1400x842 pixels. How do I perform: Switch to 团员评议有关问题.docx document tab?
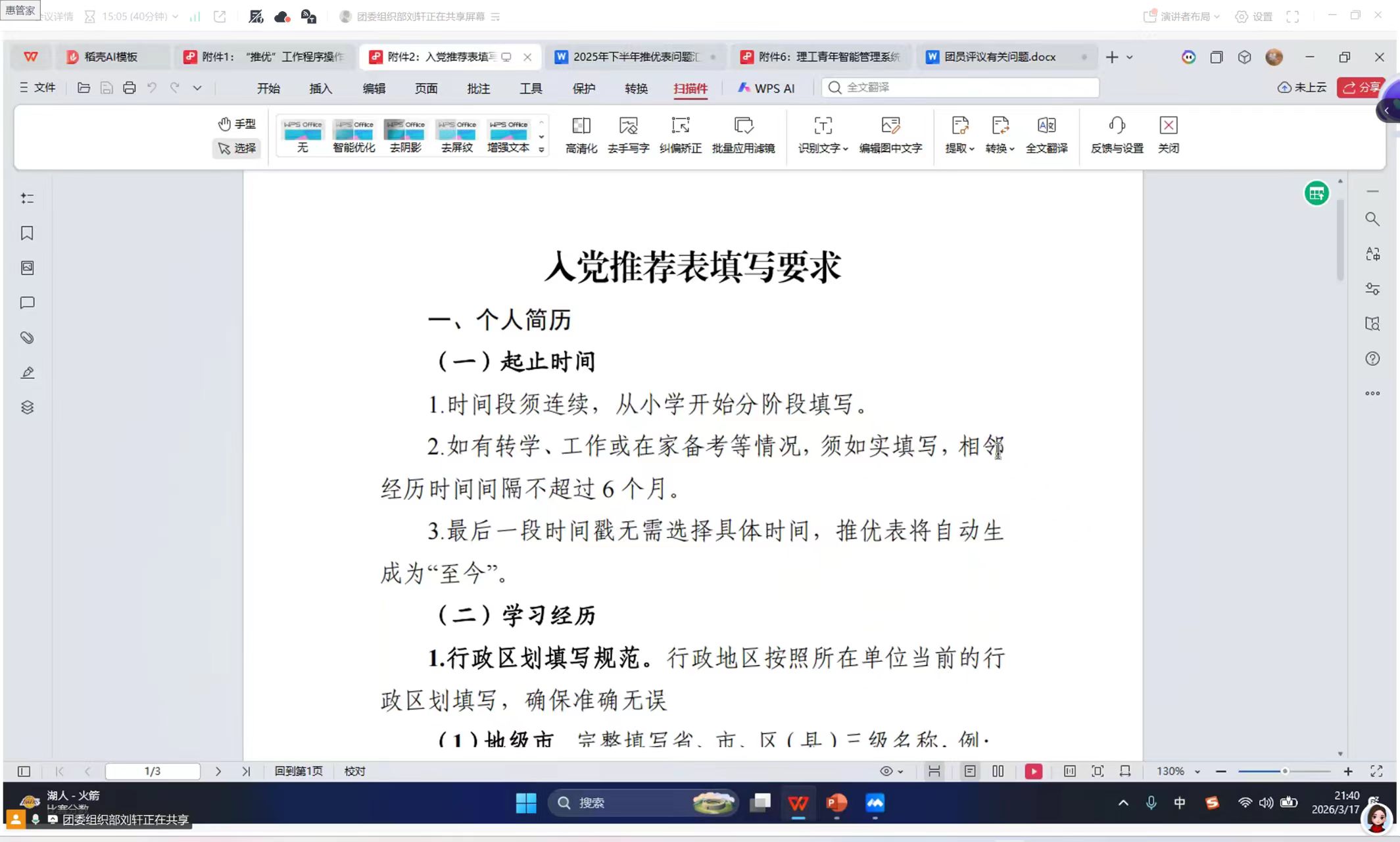point(1000,57)
